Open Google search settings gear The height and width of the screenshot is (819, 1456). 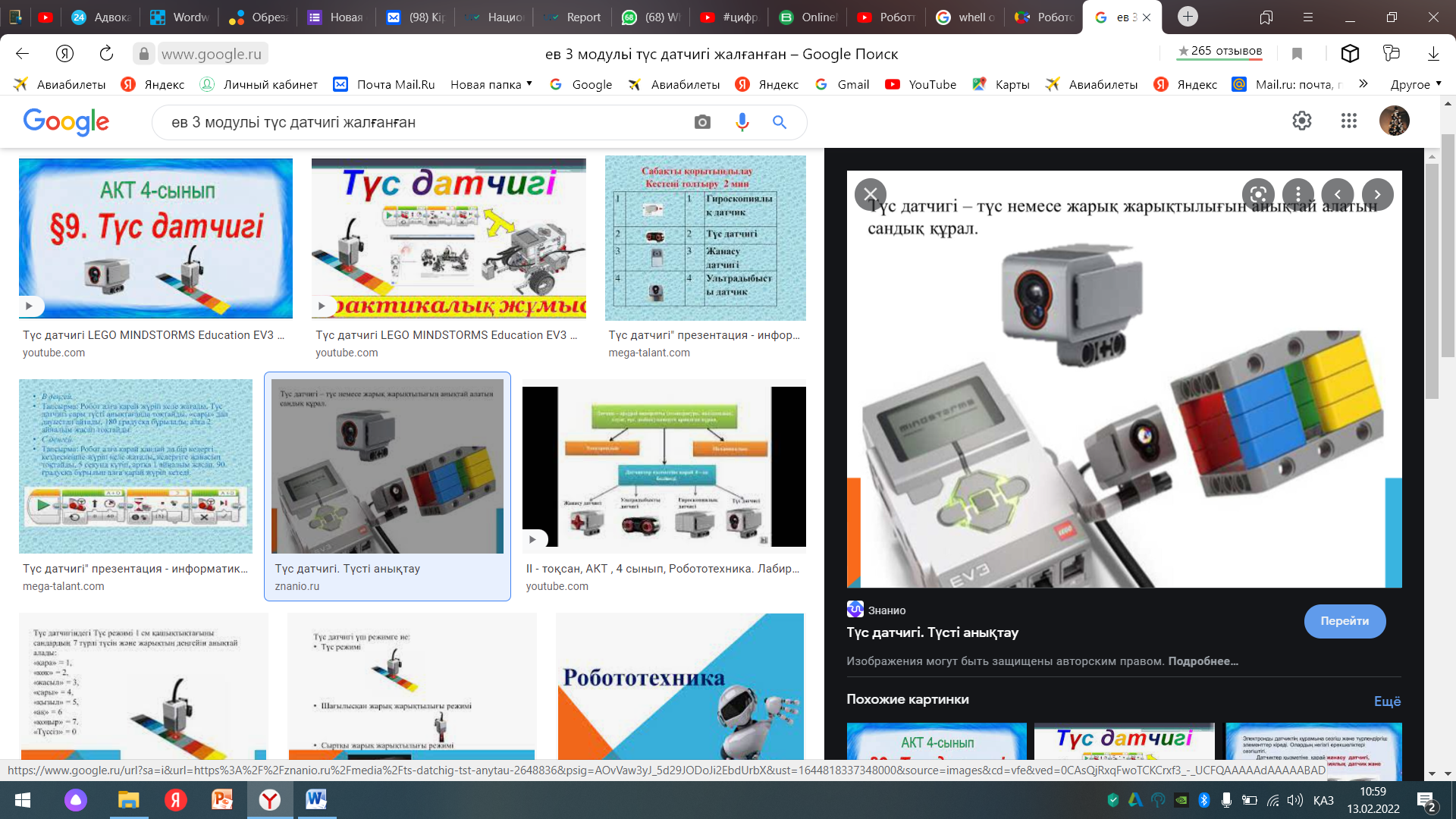click(1302, 121)
